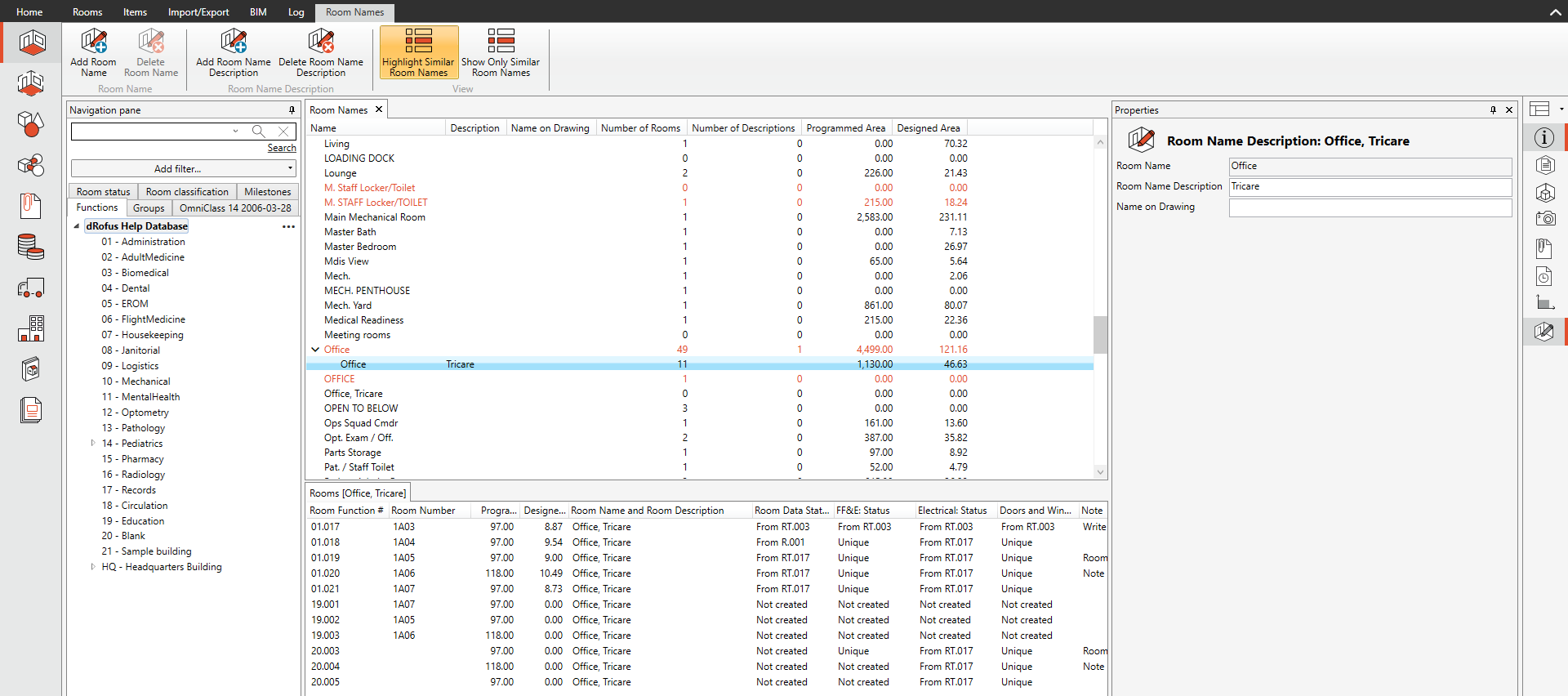Click the Search link

pyautogui.click(x=282, y=148)
